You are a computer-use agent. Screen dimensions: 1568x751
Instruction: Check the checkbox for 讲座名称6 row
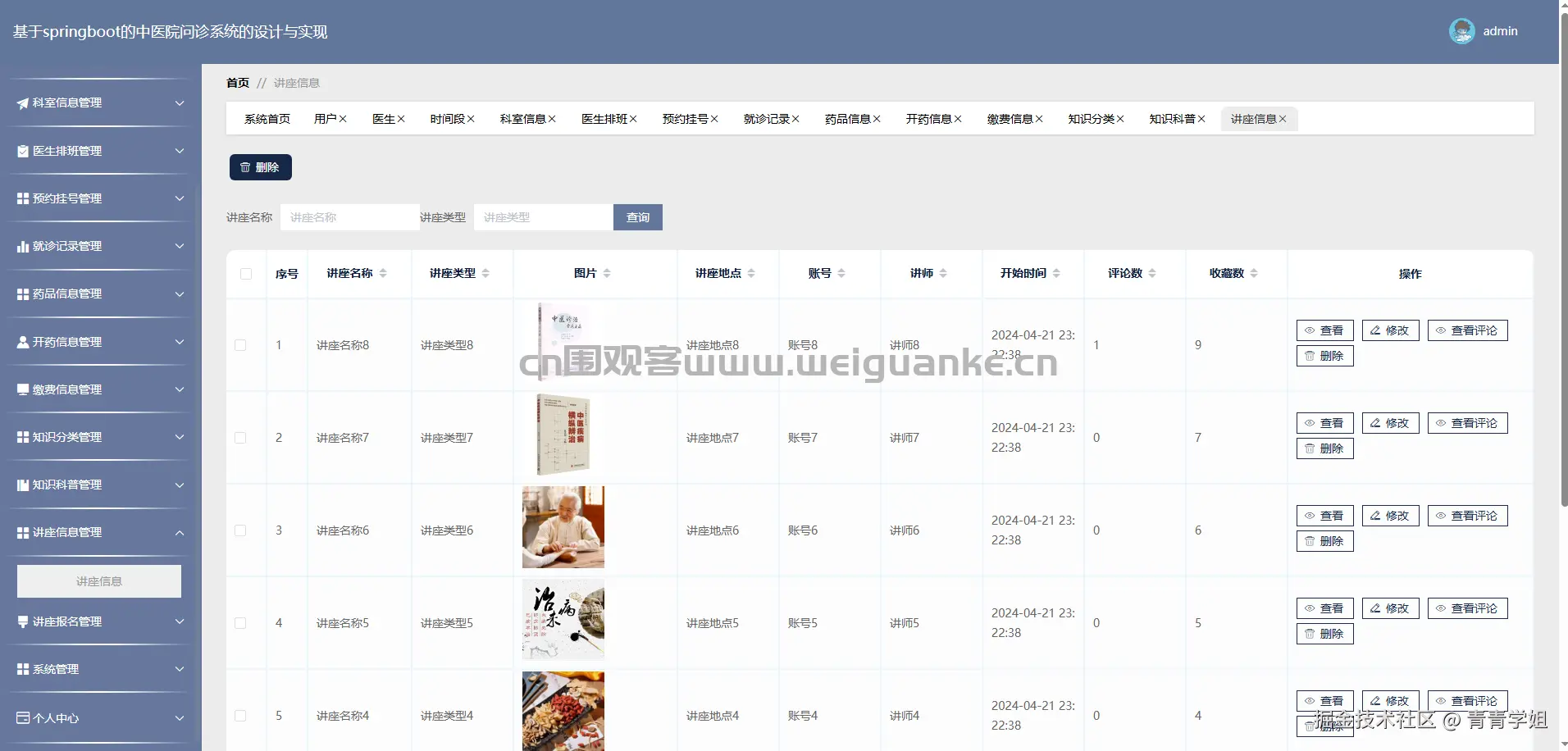pyautogui.click(x=240, y=530)
